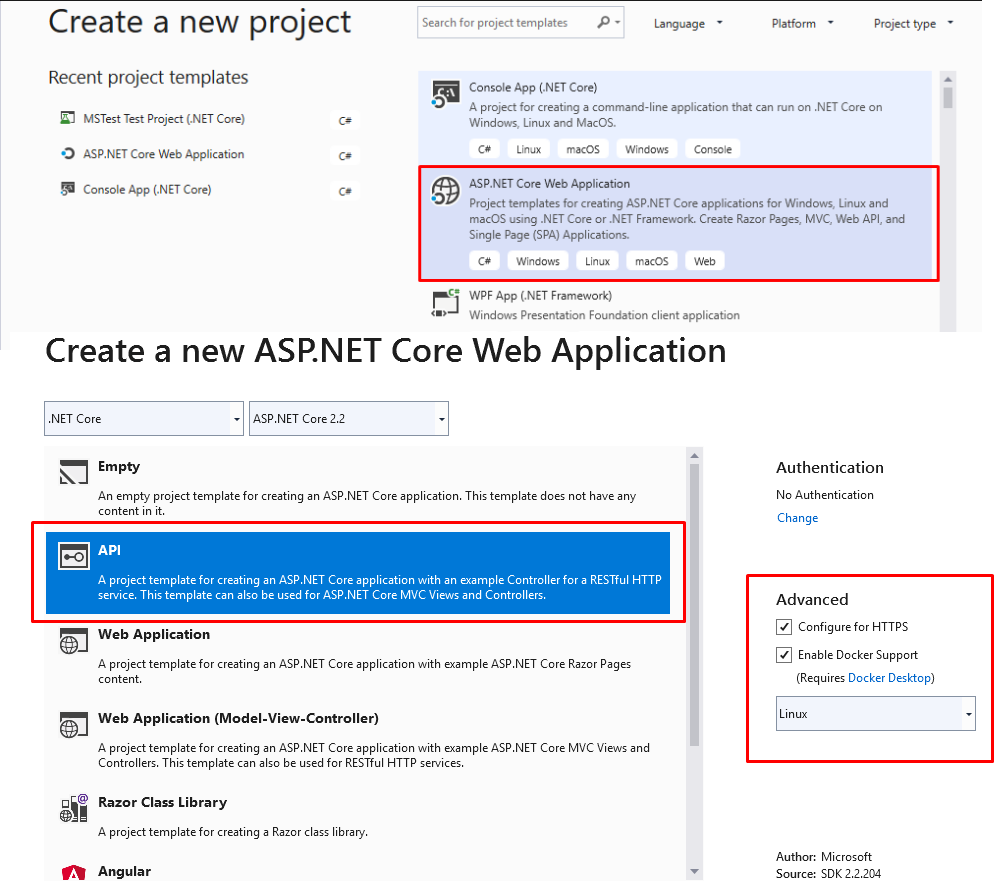Click the Change authentication link
The width and height of the screenshot is (1005, 882).
(797, 518)
